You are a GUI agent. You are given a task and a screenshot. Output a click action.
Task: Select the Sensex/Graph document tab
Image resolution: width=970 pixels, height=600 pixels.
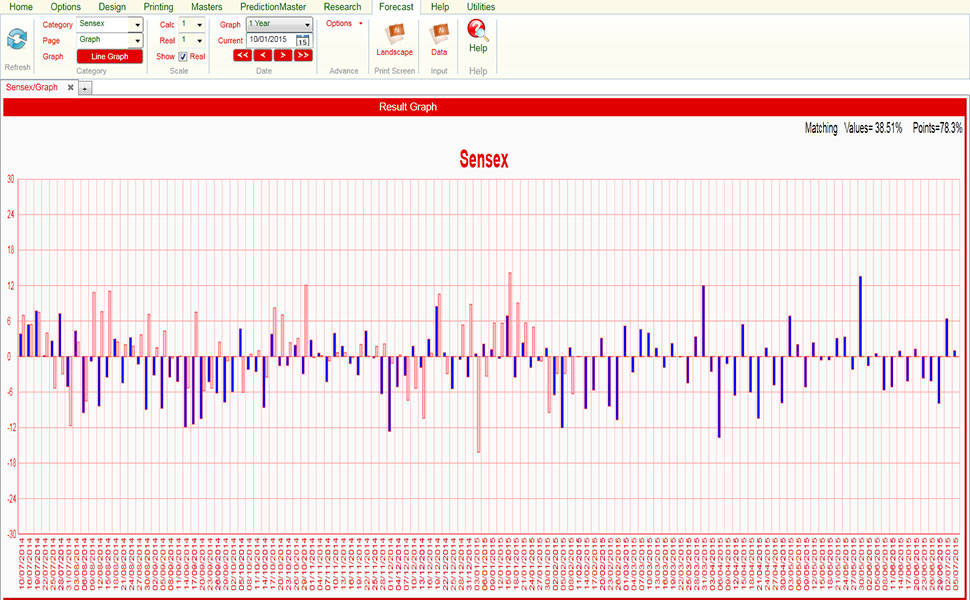32,87
